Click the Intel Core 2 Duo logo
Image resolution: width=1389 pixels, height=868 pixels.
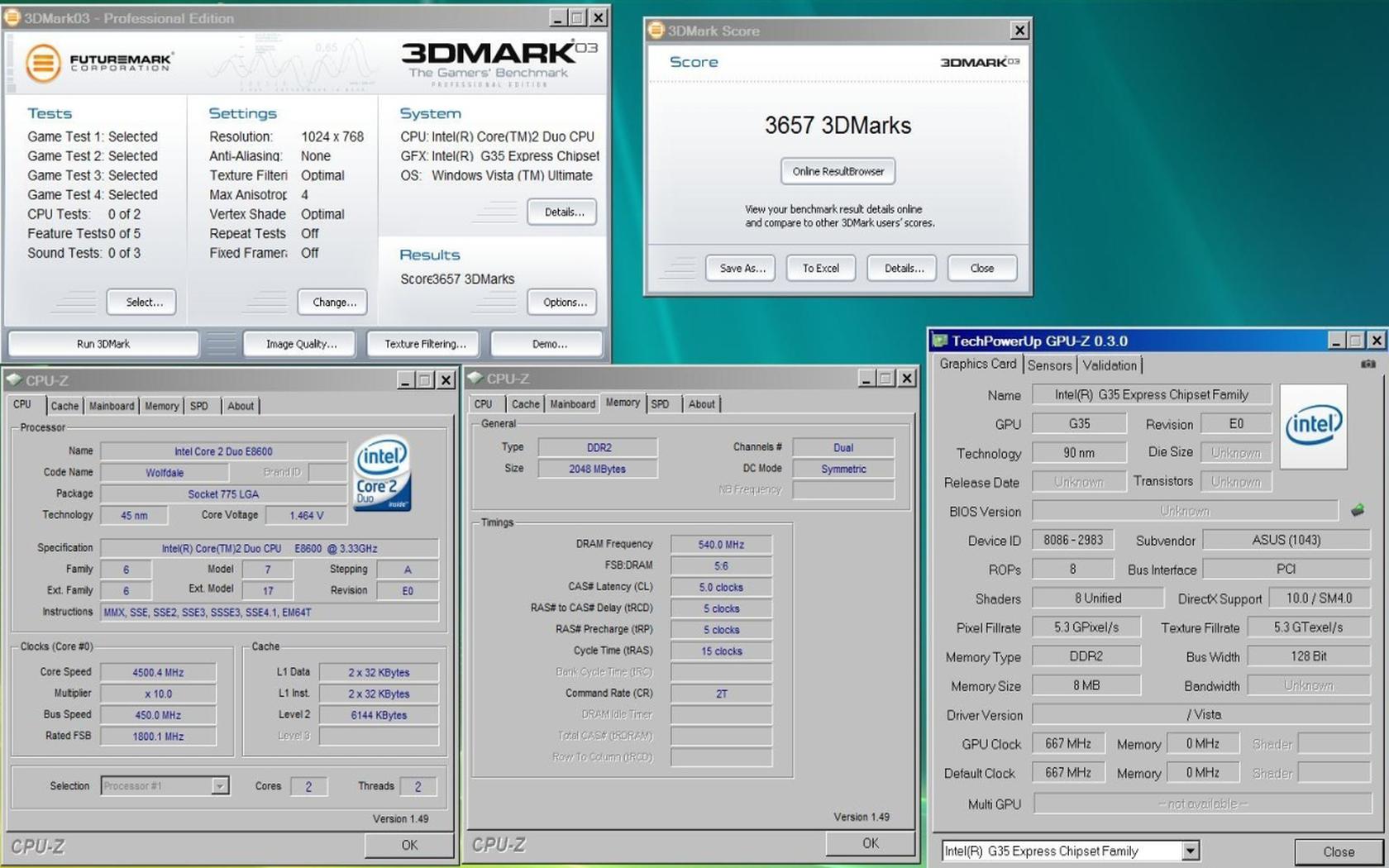383,474
